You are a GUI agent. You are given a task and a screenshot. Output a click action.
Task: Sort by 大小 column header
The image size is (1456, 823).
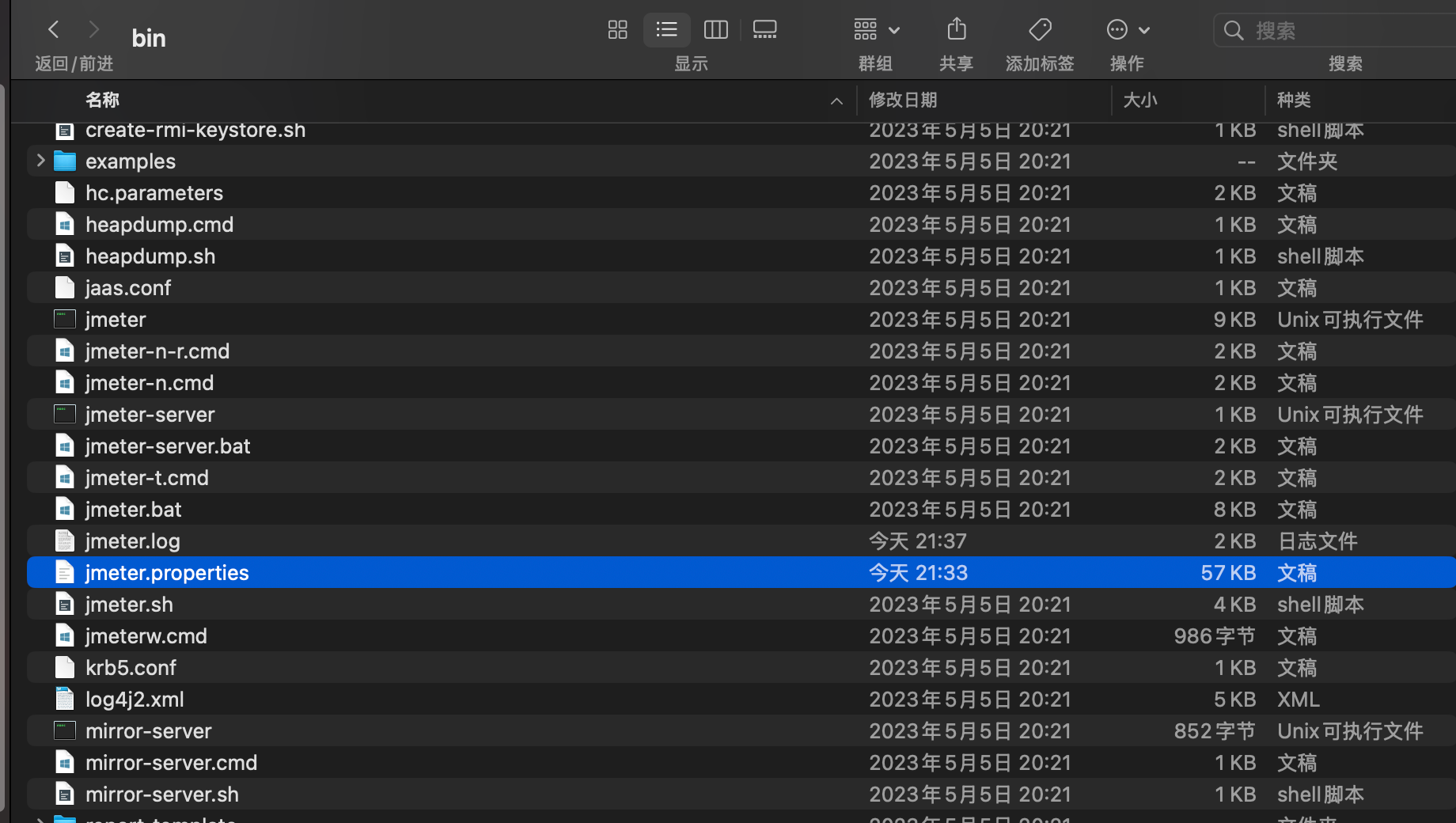(1140, 100)
